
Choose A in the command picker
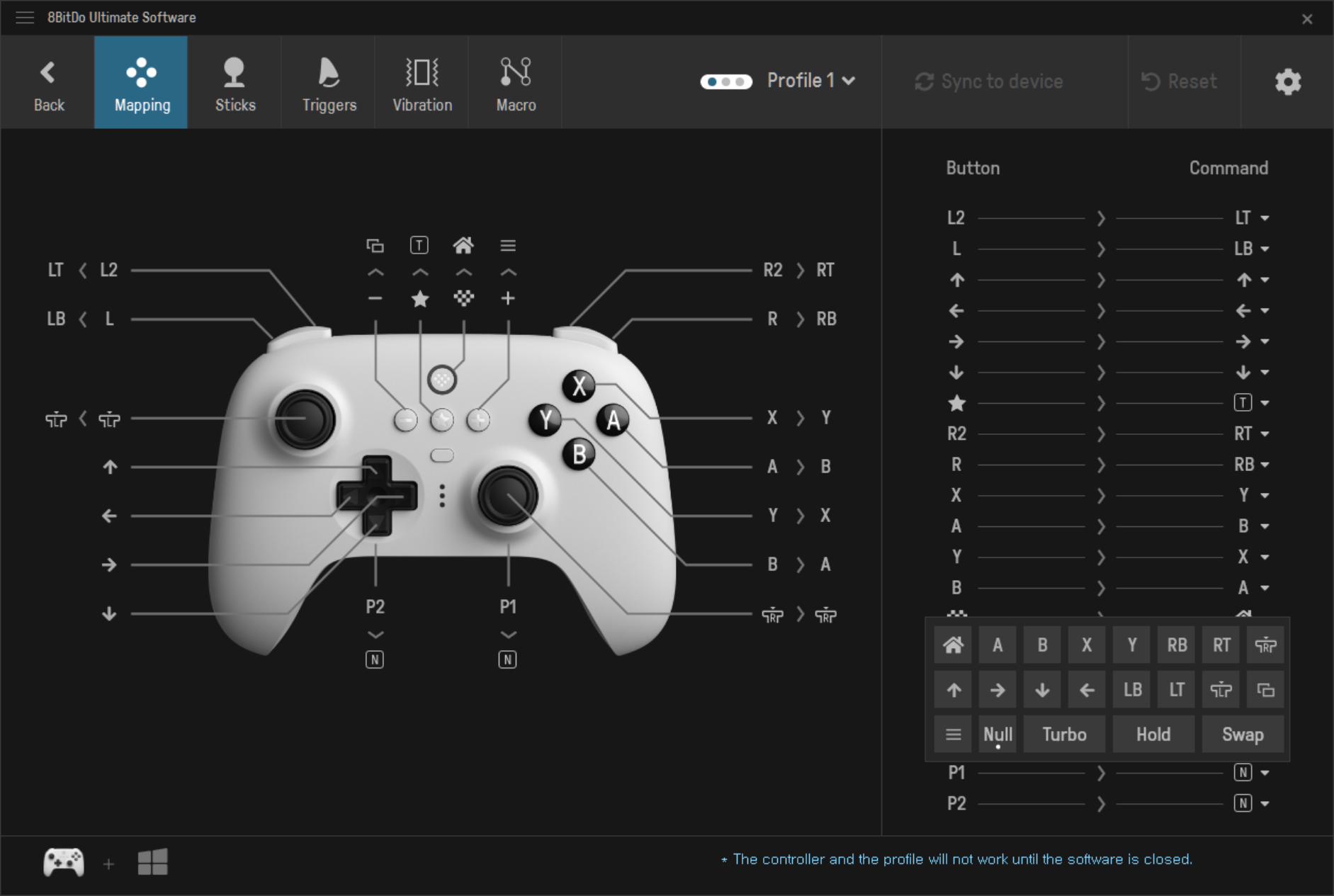click(997, 645)
